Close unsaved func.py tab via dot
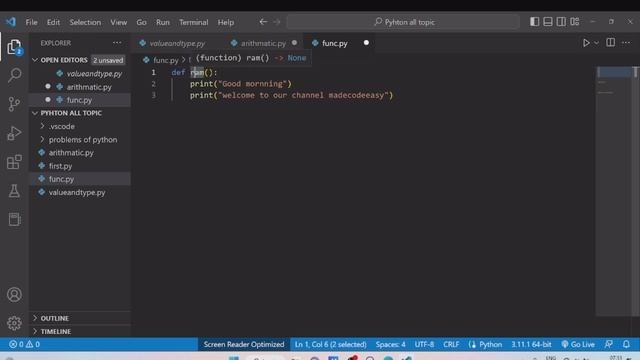The width and height of the screenshot is (640, 360). coord(366,43)
